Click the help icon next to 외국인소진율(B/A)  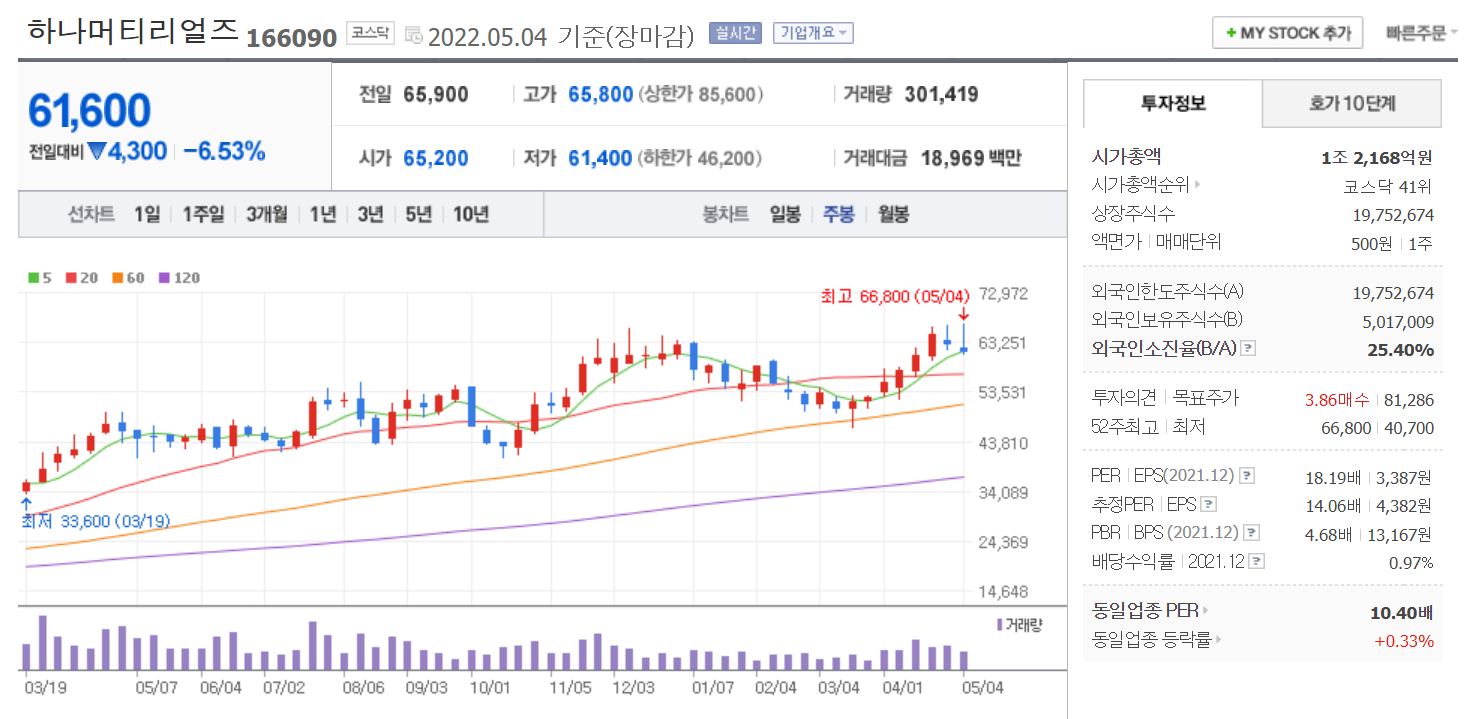click(x=1248, y=349)
